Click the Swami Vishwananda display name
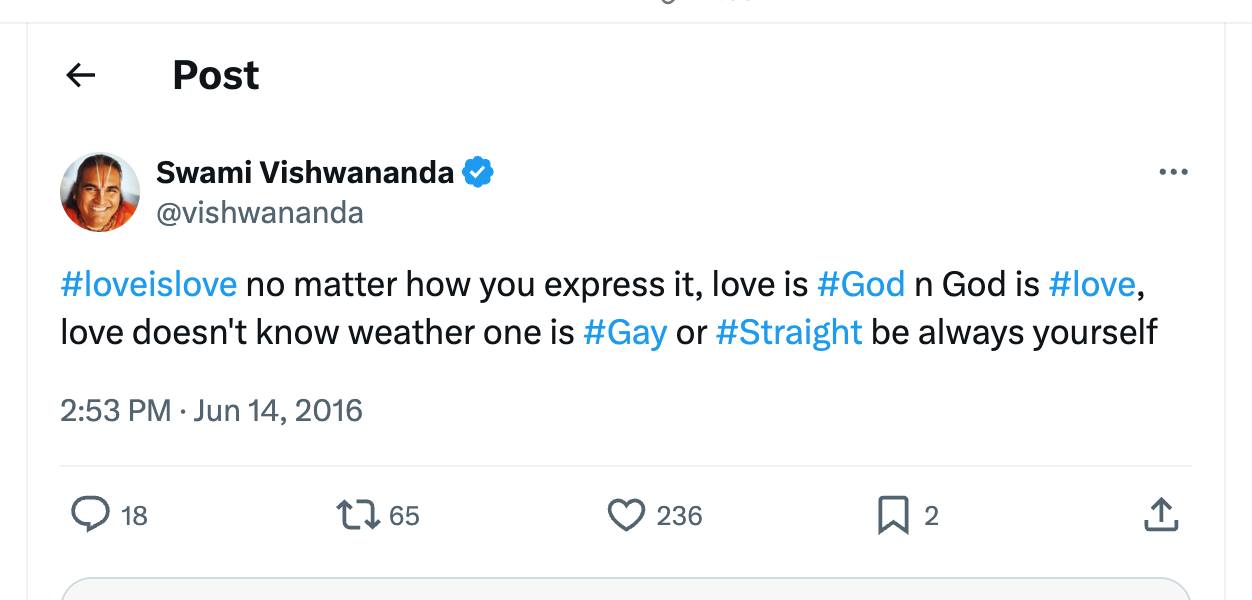This screenshot has width=1252, height=600. point(305,173)
